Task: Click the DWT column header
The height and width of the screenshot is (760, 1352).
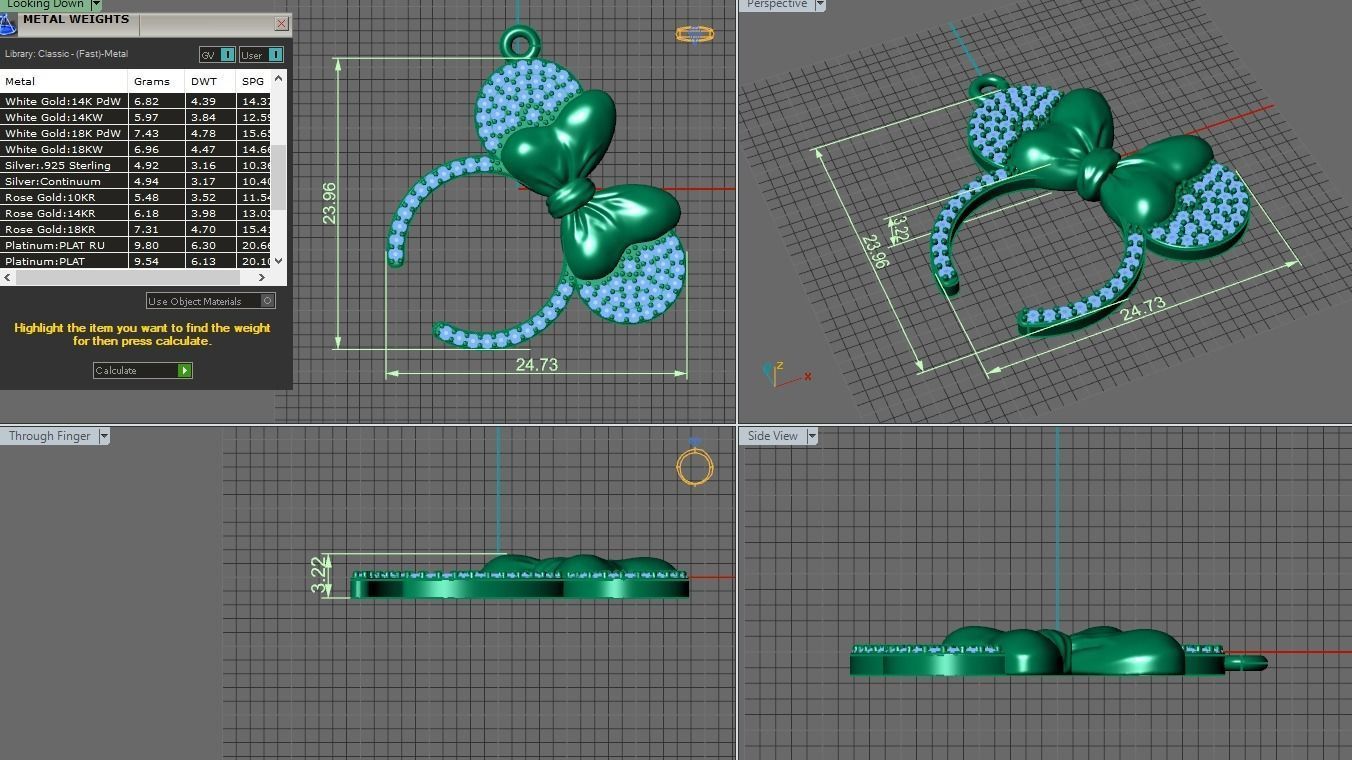Action: tap(211, 81)
